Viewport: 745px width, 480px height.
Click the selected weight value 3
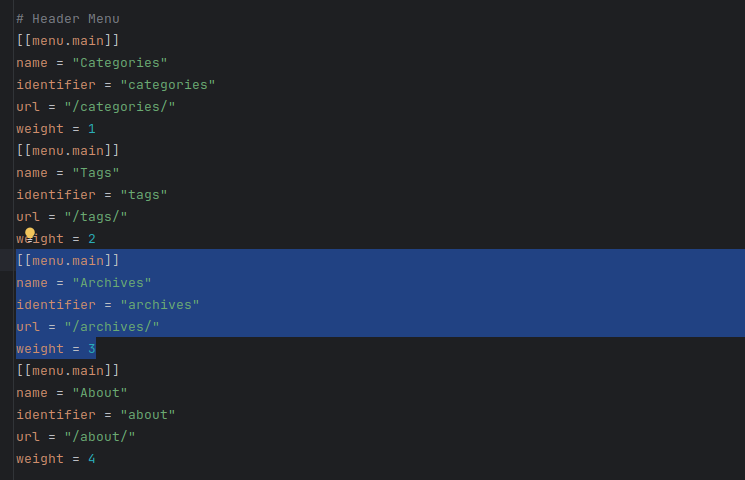pos(91,349)
